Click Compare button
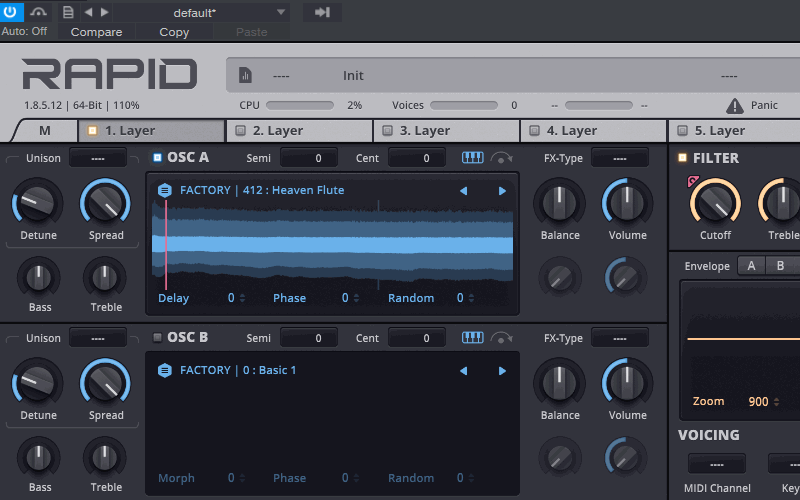The width and height of the screenshot is (800, 500). click(x=96, y=32)
